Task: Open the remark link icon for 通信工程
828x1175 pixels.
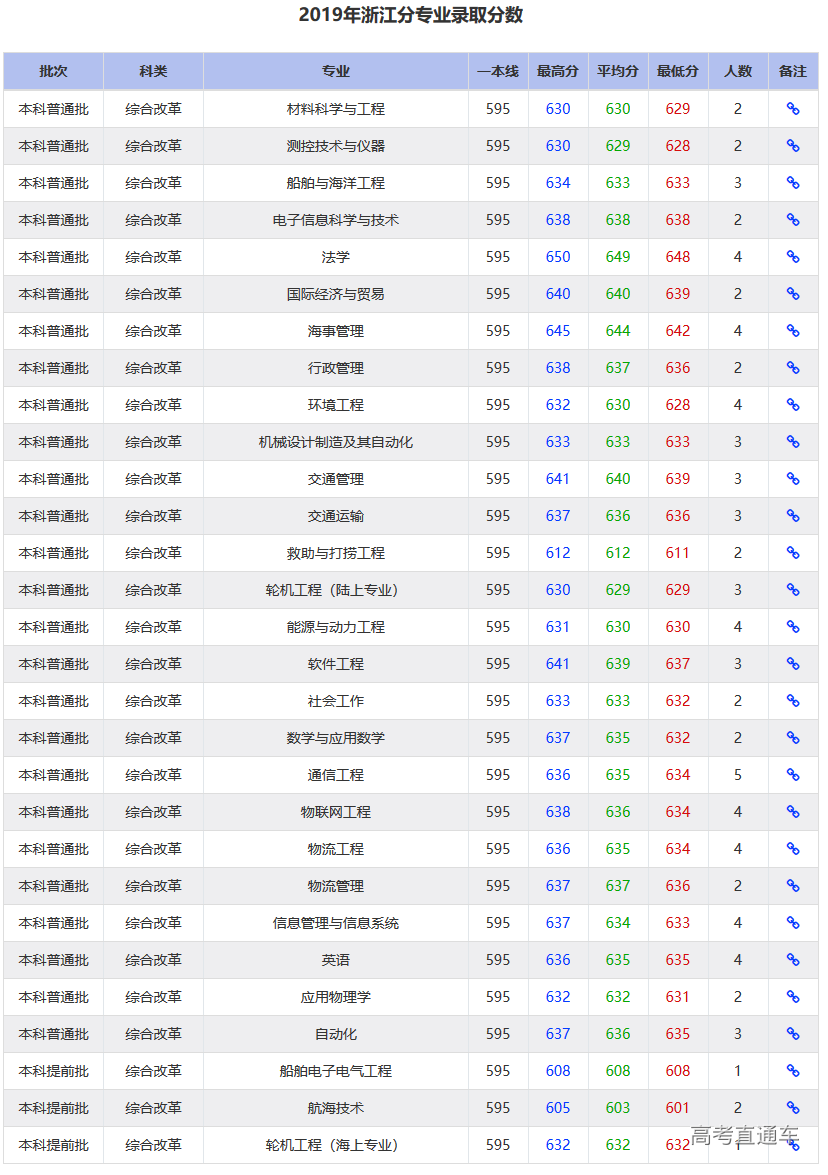Action: pyautogui.click(x=792, y=775)
